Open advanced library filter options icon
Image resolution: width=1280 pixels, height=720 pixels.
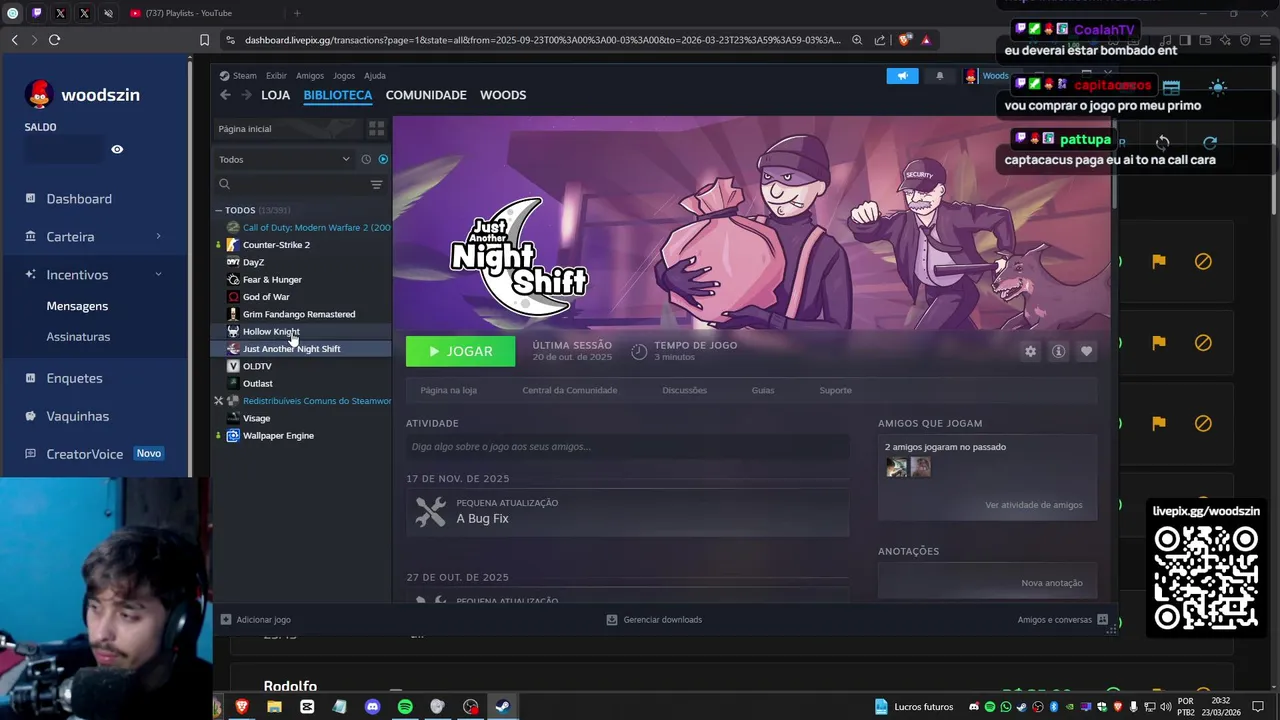376,184
